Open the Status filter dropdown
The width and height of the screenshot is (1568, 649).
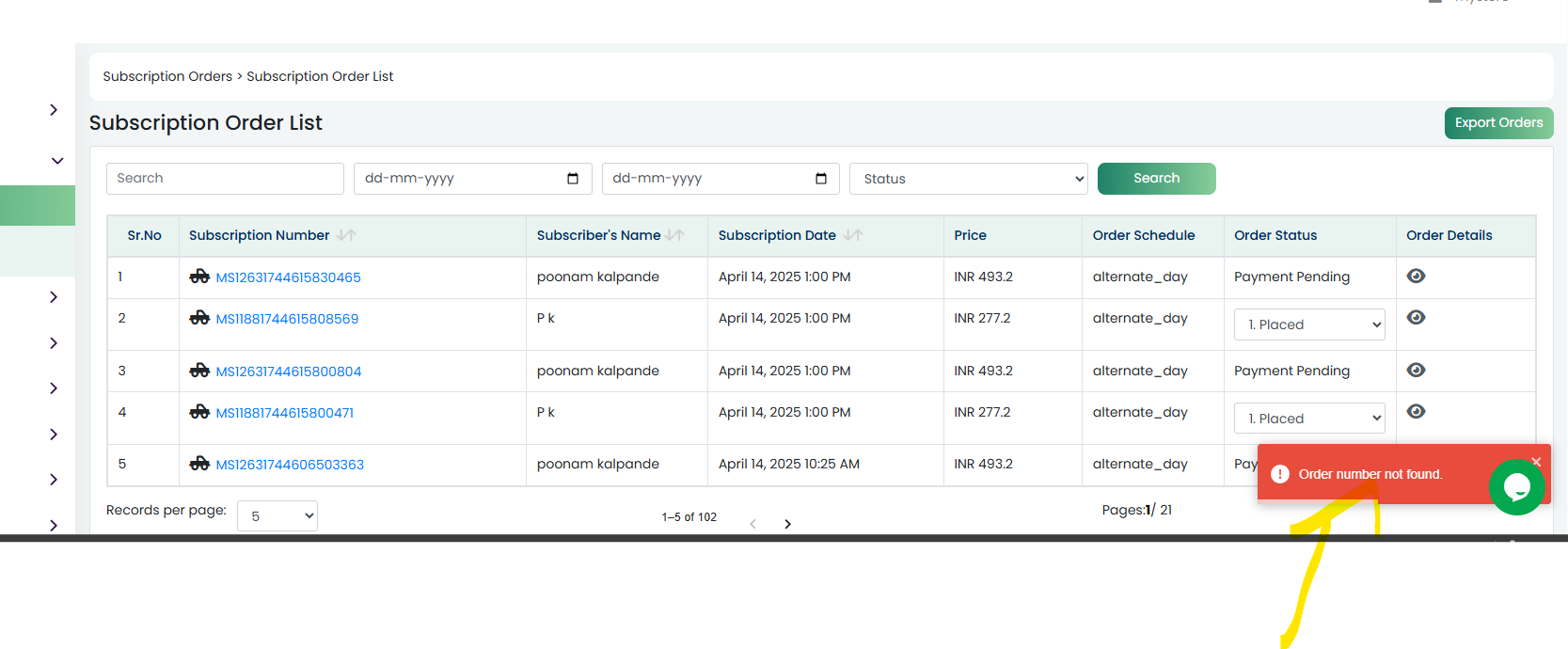(968, 179)
